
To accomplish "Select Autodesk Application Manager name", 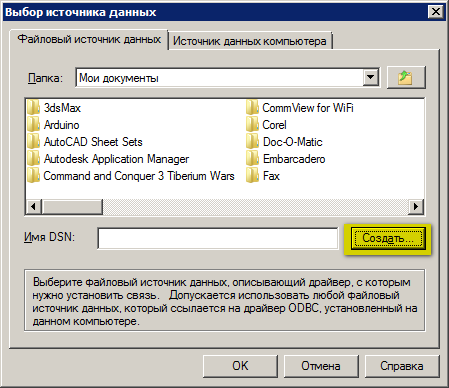I will [116, 159].
